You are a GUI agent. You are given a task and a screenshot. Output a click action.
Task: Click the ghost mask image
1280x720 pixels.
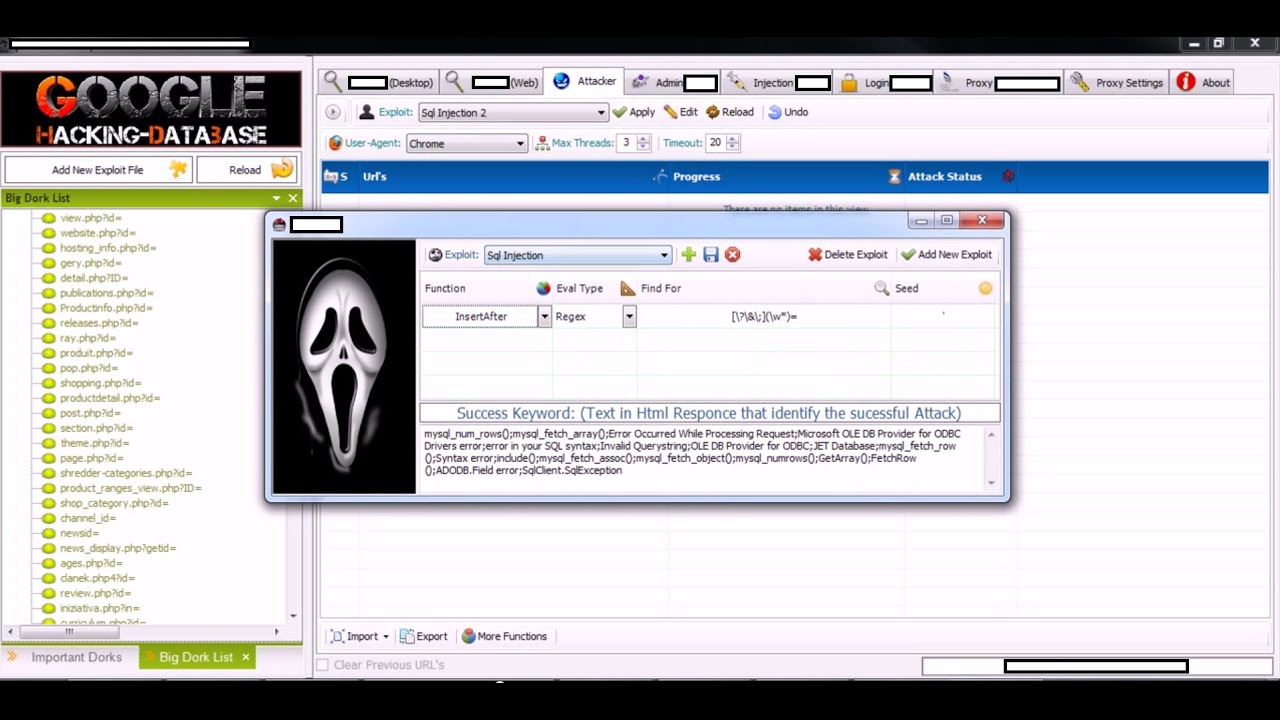coord(344,367)
